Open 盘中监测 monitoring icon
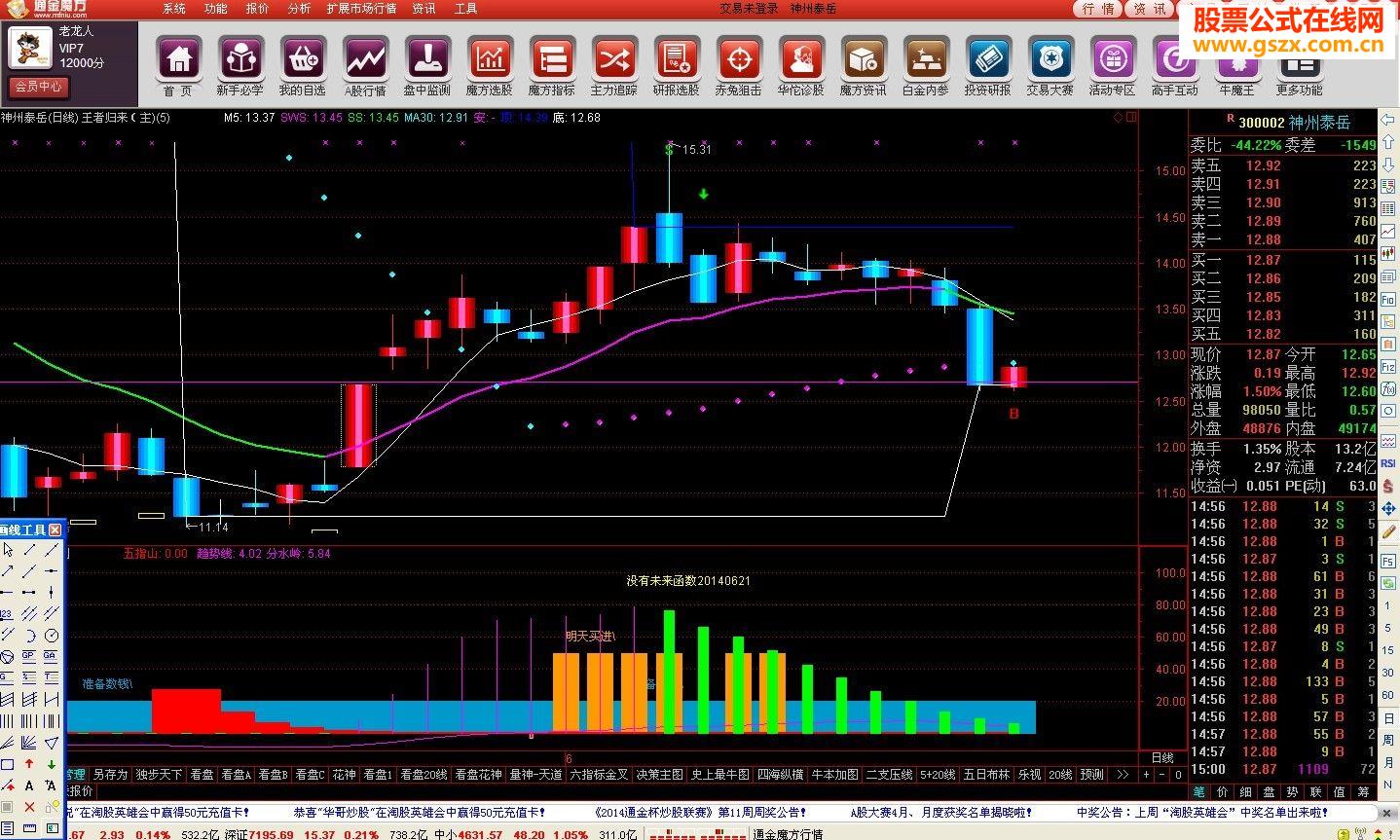Viewport: 1400px width, 840px height. pos(426,57)
